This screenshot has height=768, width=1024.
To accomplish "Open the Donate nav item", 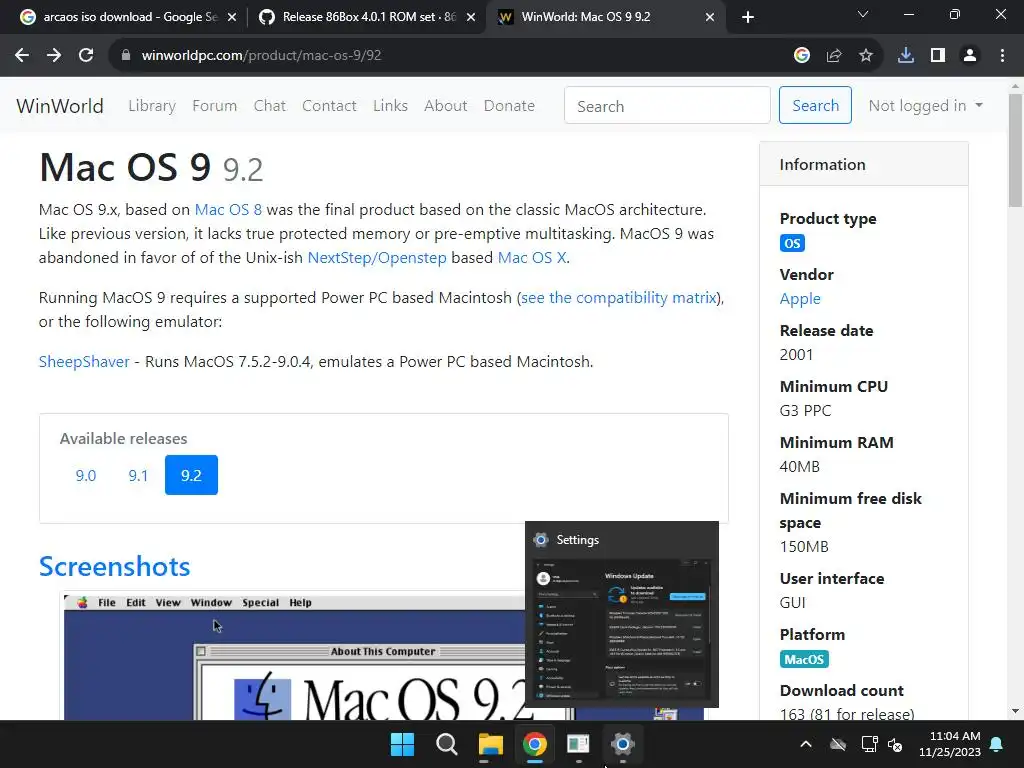I will point(509,106).
